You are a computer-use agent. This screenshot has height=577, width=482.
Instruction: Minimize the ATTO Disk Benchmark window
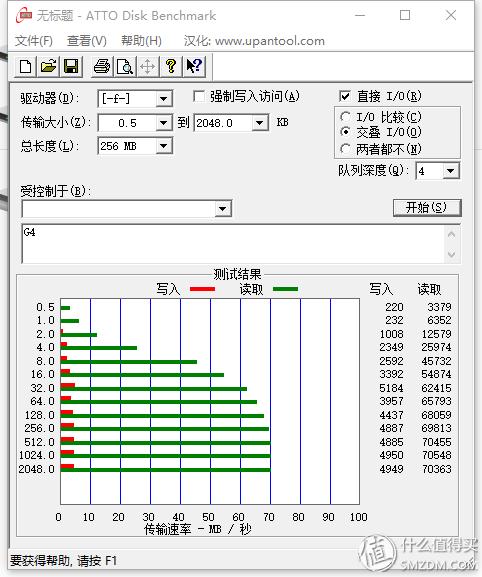tap(360, 15)
